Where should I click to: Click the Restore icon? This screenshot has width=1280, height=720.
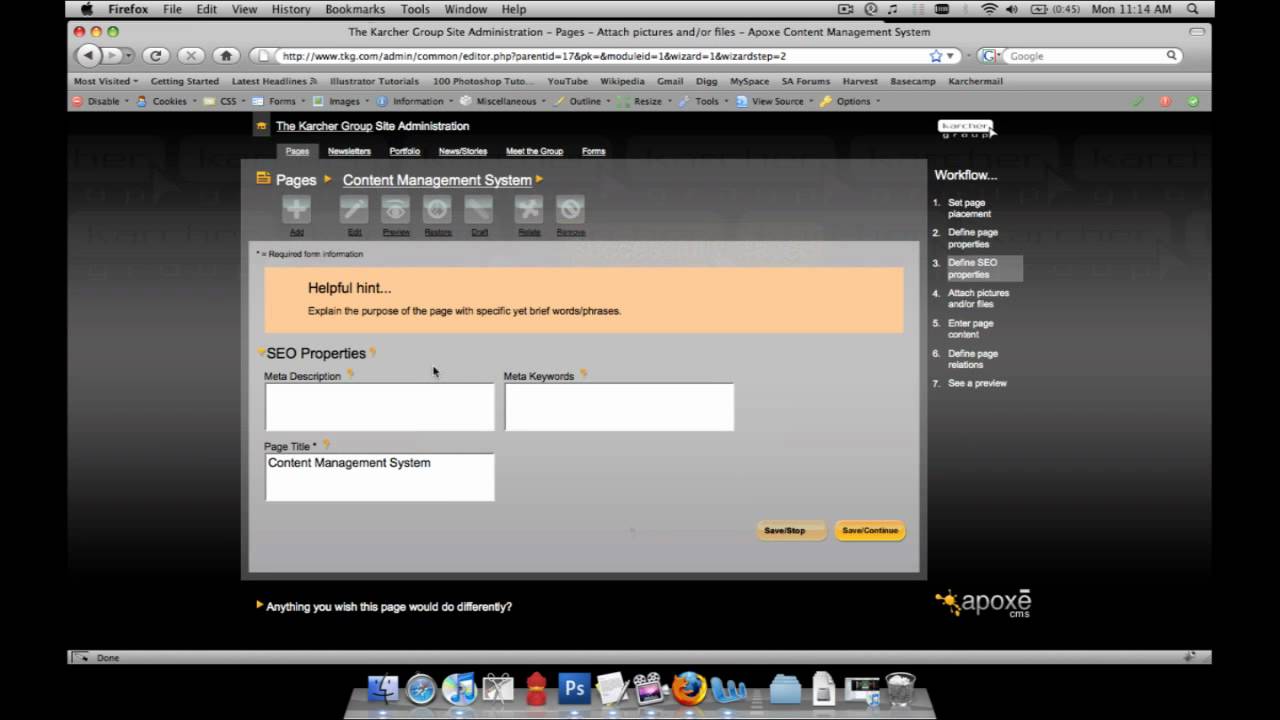click(437, 209)
